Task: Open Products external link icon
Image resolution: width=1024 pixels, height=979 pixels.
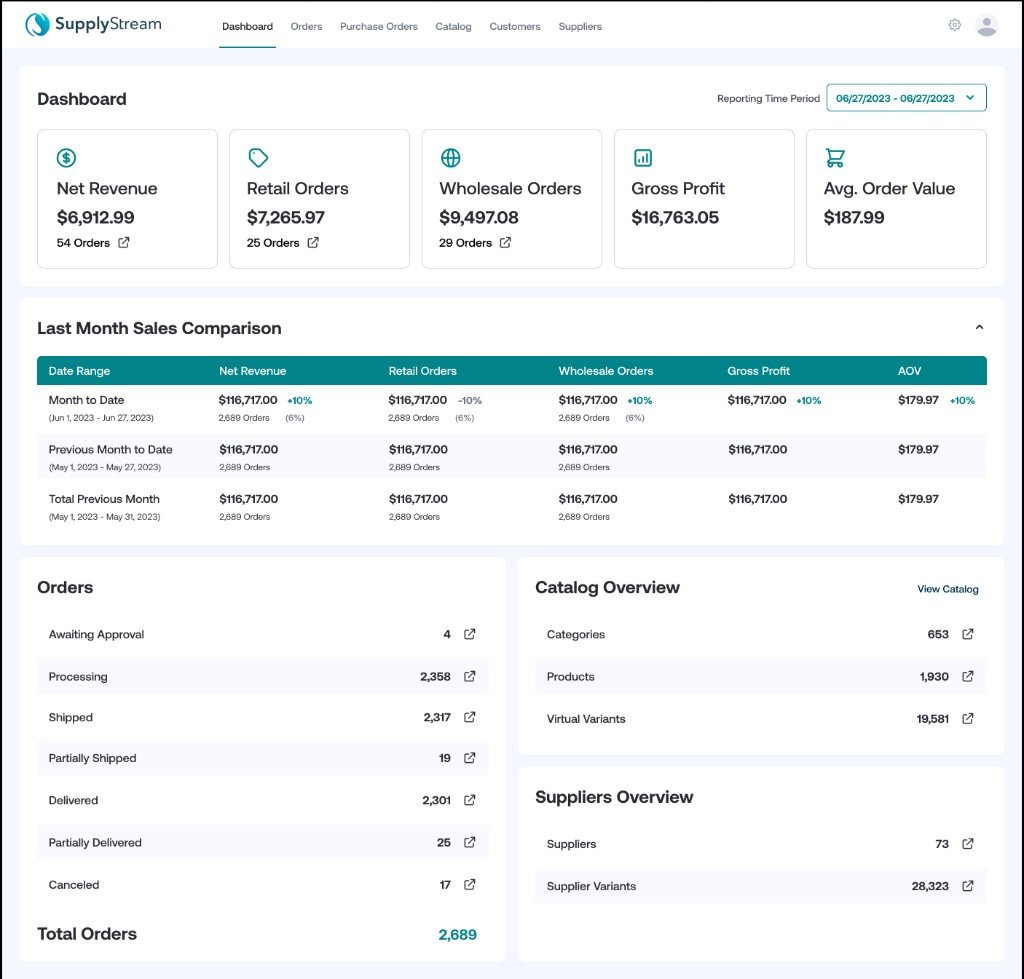Action: pos(968,676)
